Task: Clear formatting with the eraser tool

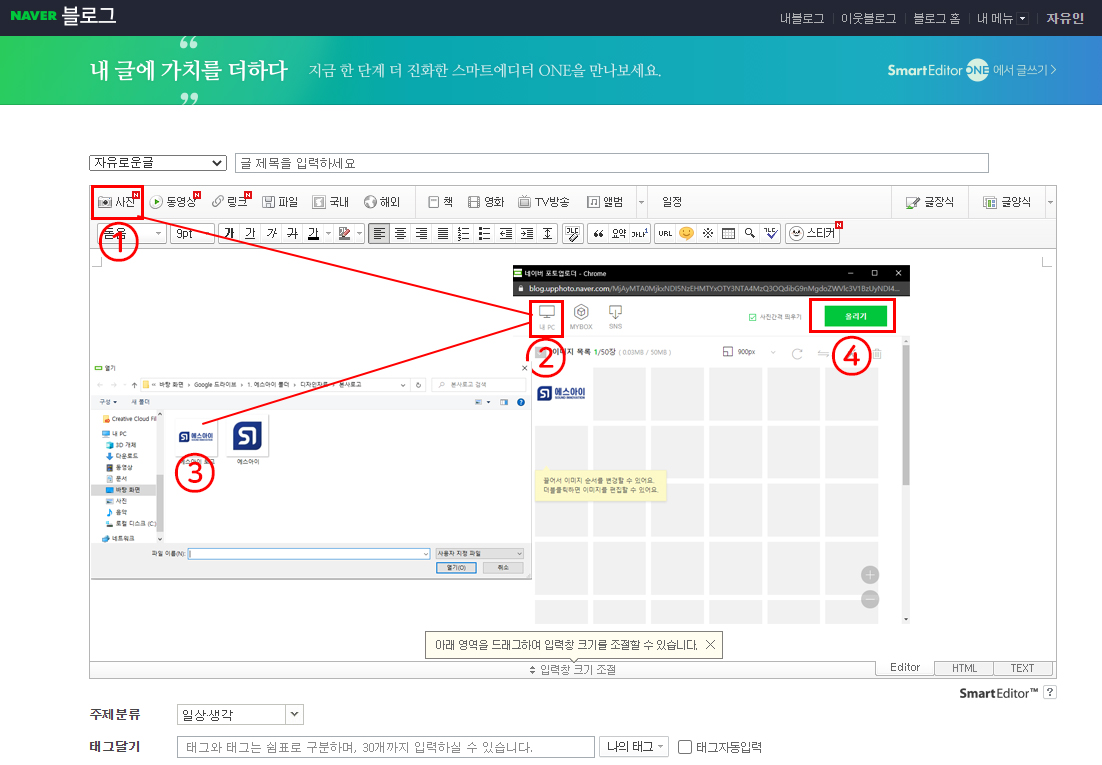Action: 573,233
